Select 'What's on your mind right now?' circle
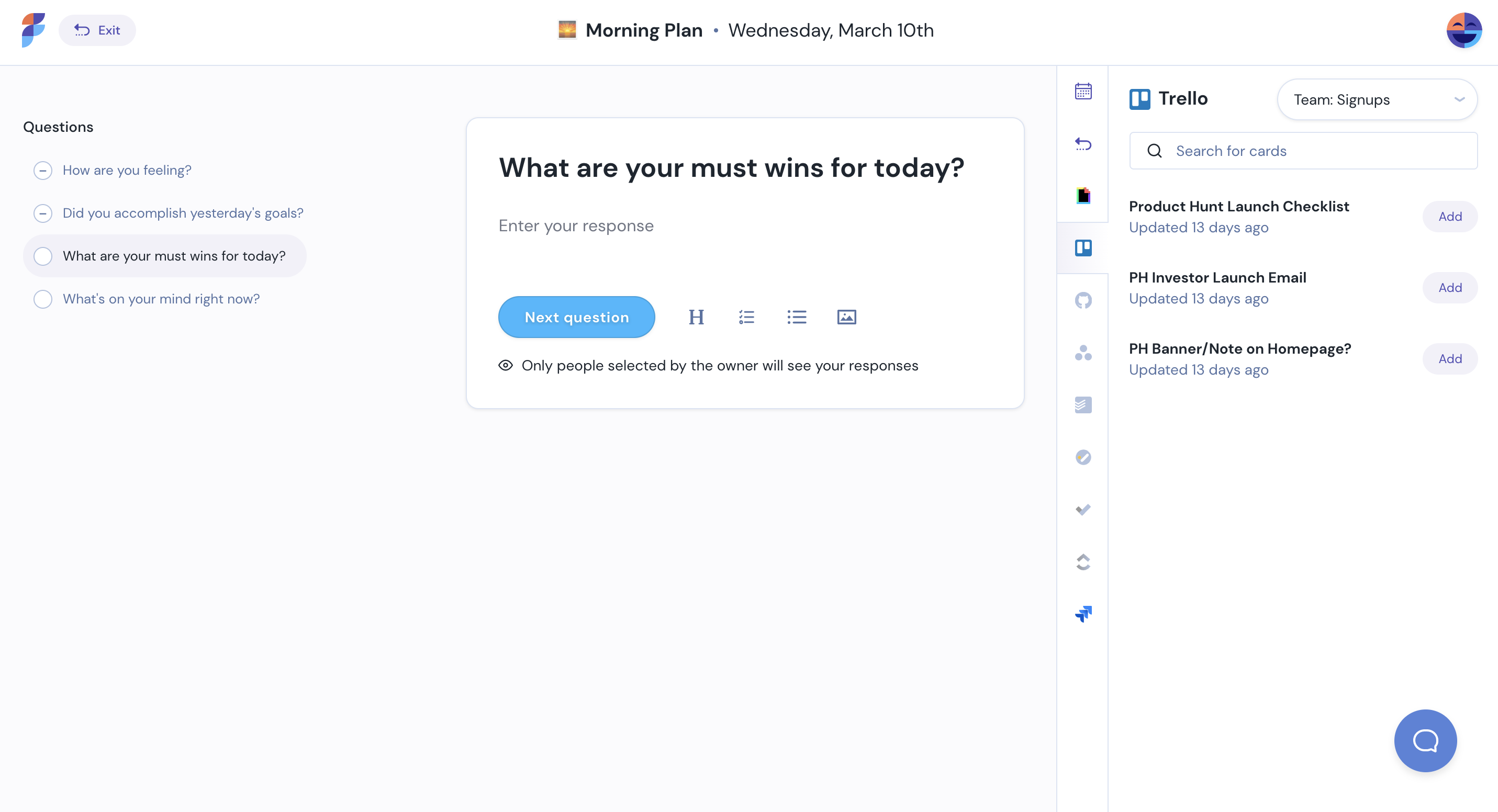Screen dimensions: 1498x812 coord(42,299)
